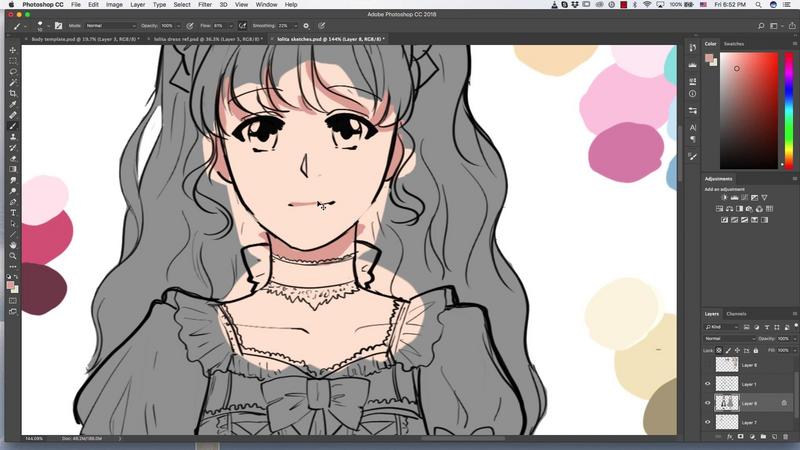Click the hue slider strip
This screenshot has width=800, height=450.
789,110
